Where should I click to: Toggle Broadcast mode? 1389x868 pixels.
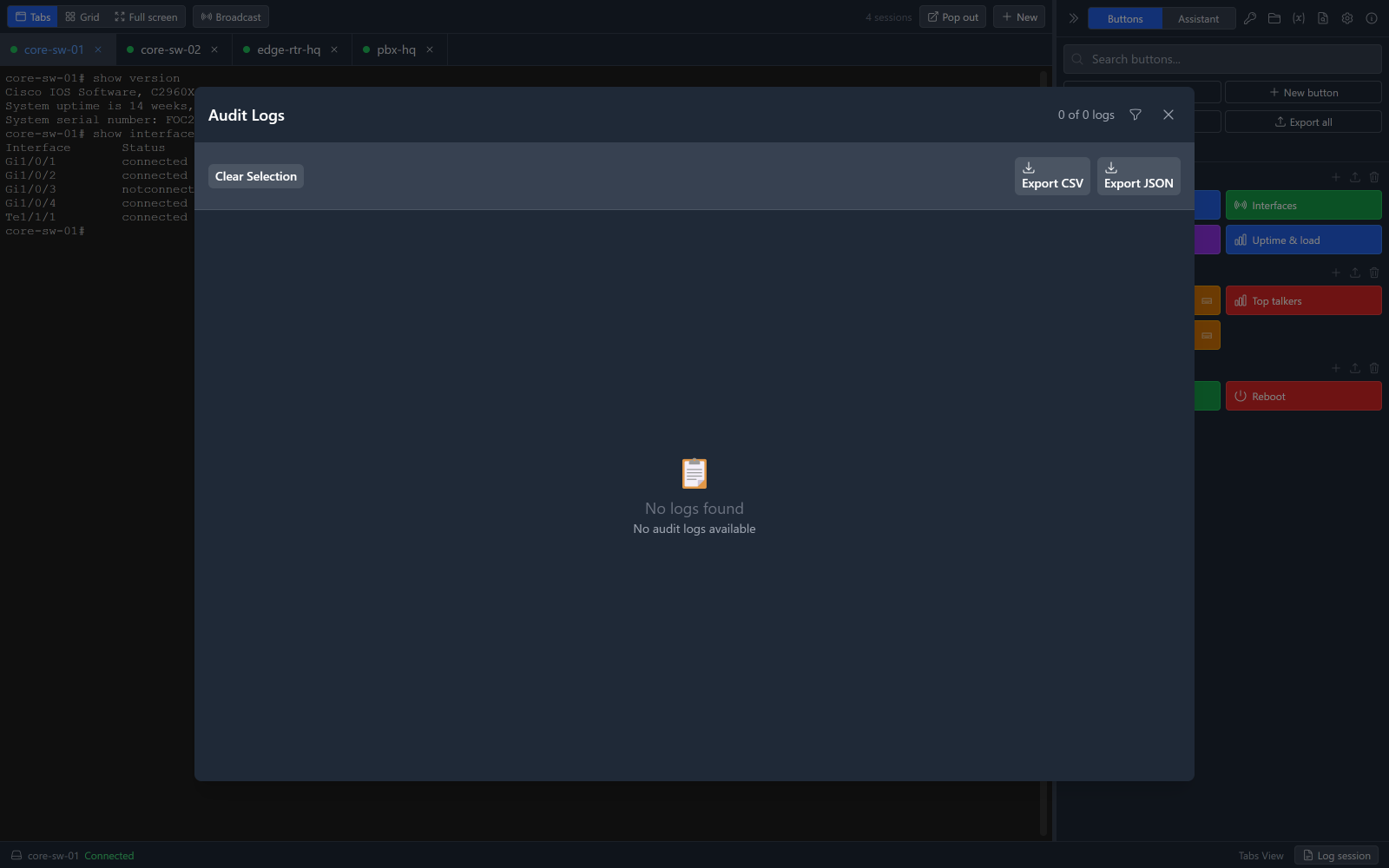click(231, 16)
